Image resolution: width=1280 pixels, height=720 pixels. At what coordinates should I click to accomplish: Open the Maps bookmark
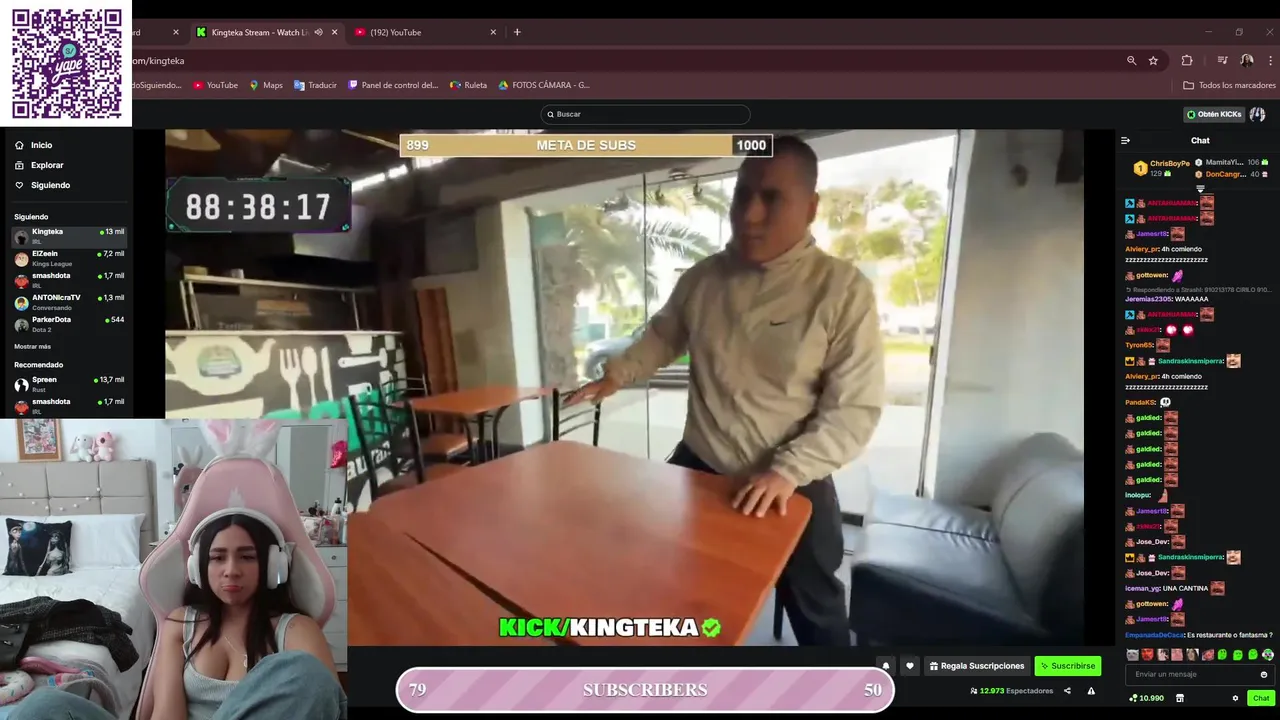[x=266, y=85]
